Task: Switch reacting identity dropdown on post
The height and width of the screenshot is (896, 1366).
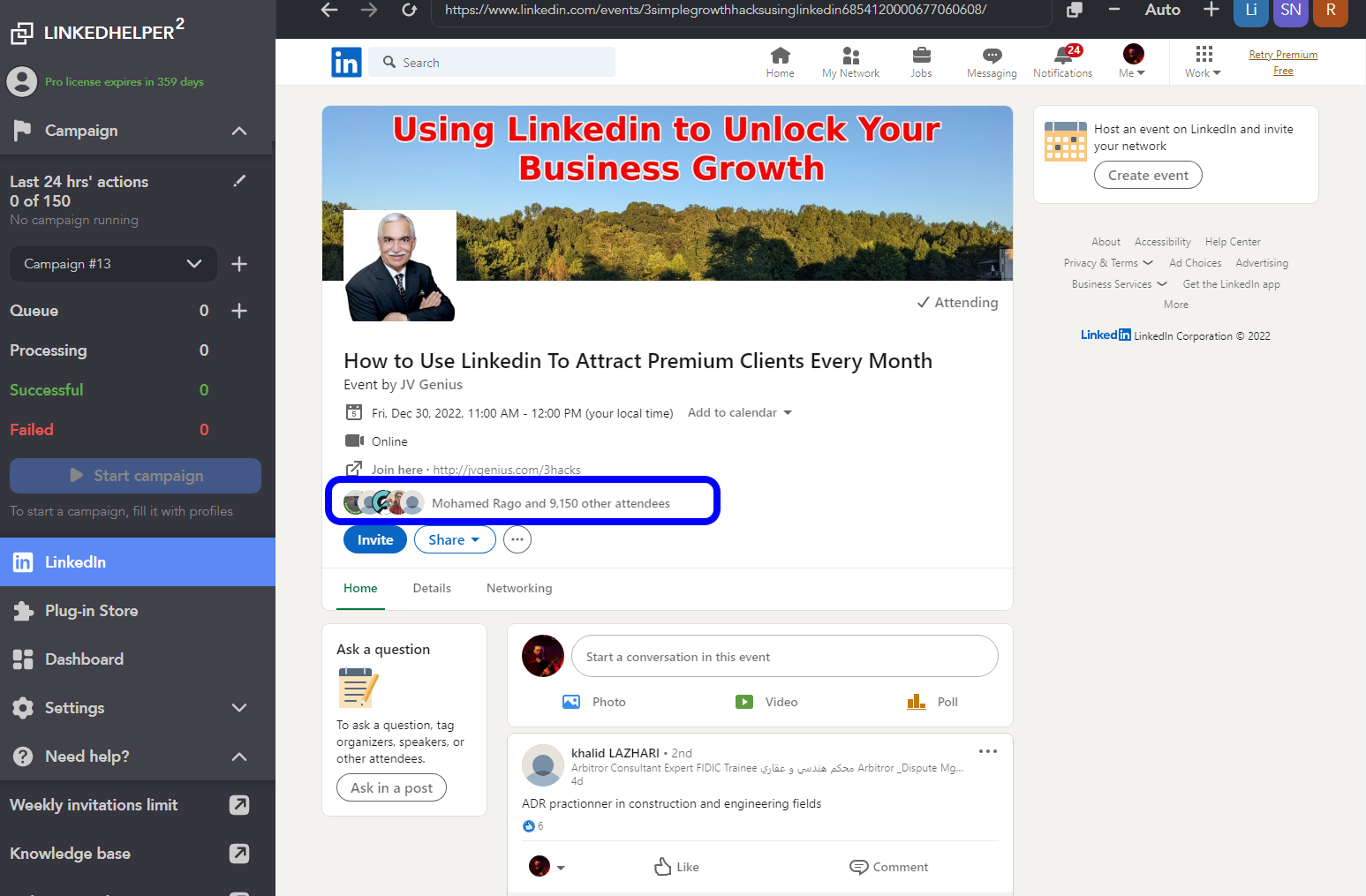Action: (x=547, y=867)
